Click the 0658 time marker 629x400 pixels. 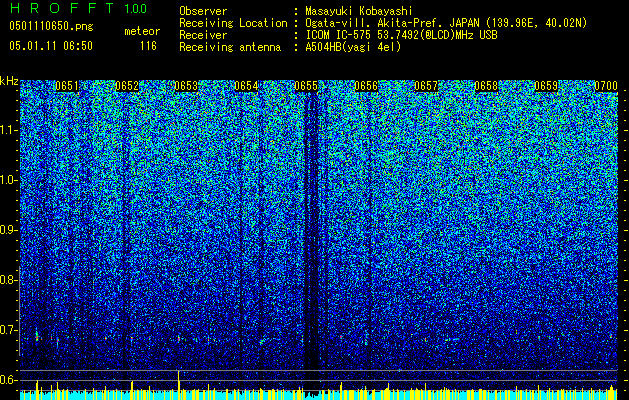pos(486,86)
